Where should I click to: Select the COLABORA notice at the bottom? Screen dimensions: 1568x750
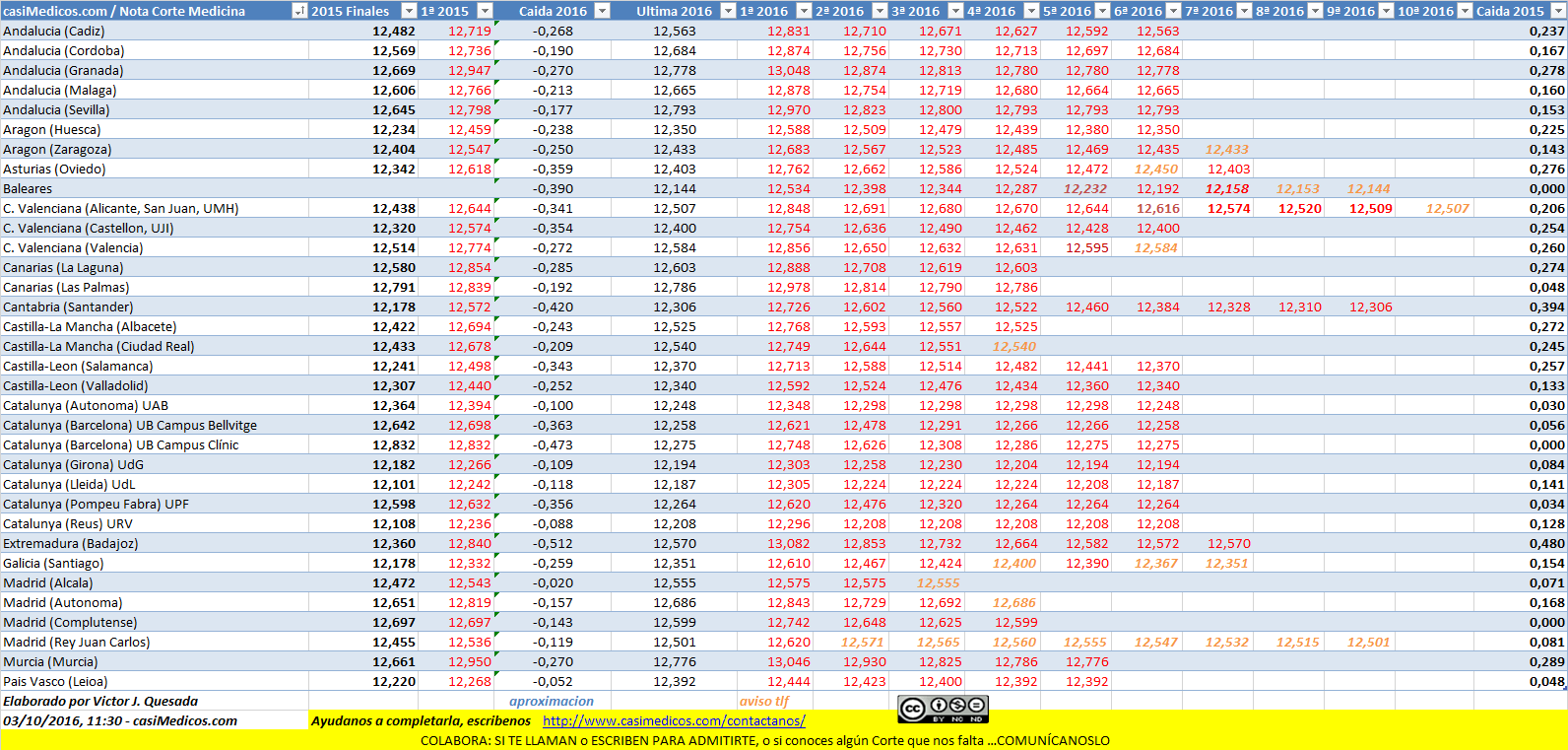(765, 740)
